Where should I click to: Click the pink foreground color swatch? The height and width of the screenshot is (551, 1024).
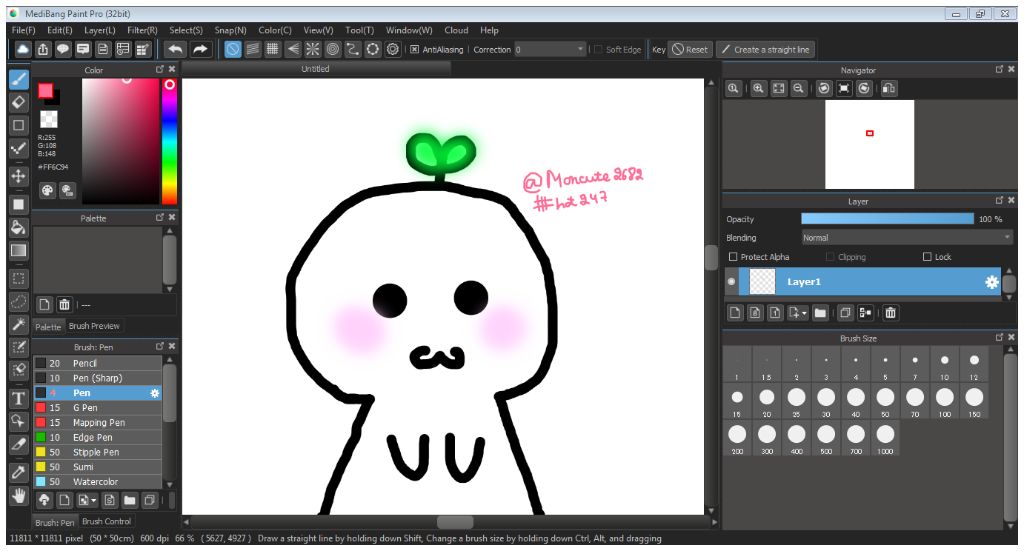(x=45, y=91)
